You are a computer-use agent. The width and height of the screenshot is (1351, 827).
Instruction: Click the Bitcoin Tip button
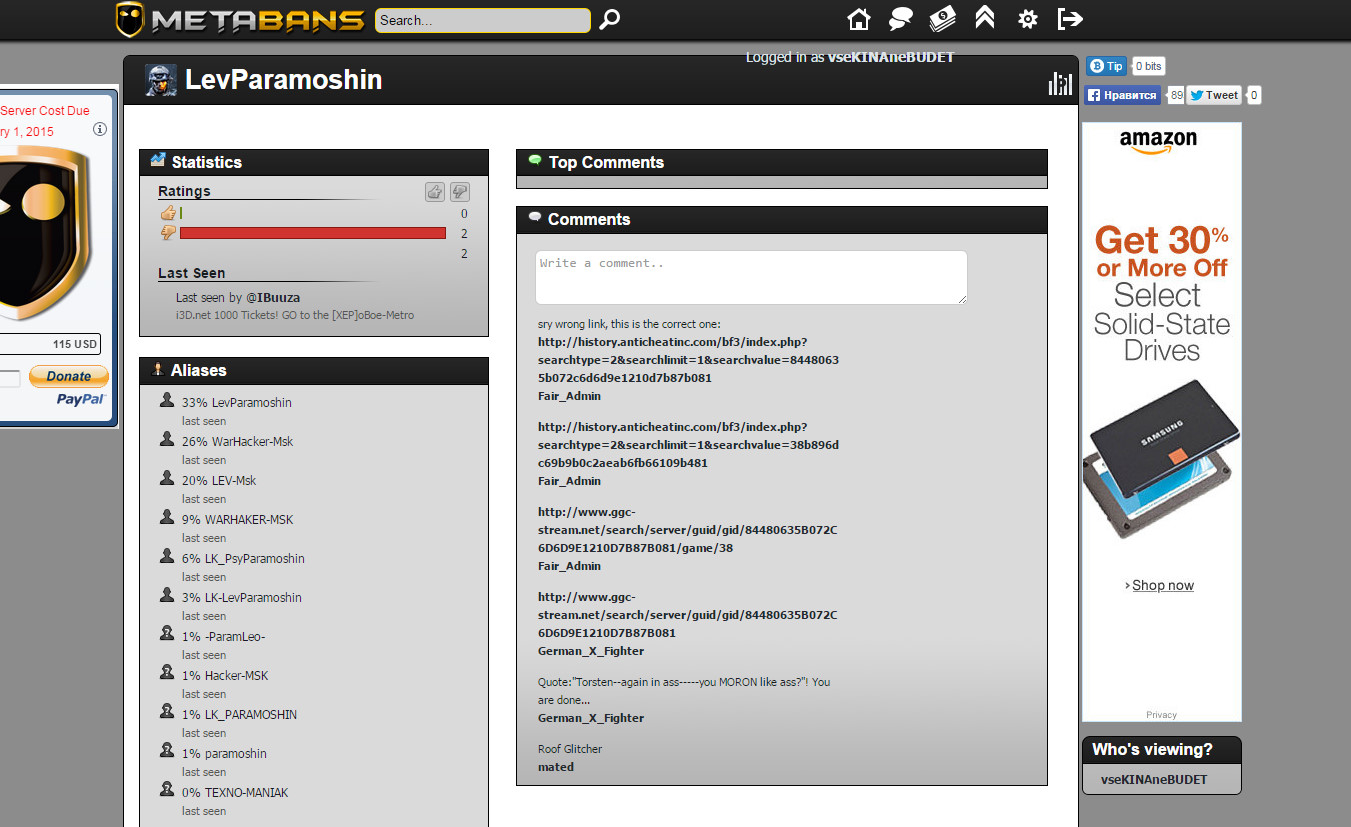pyautogui.click(x=1106, y=66)
